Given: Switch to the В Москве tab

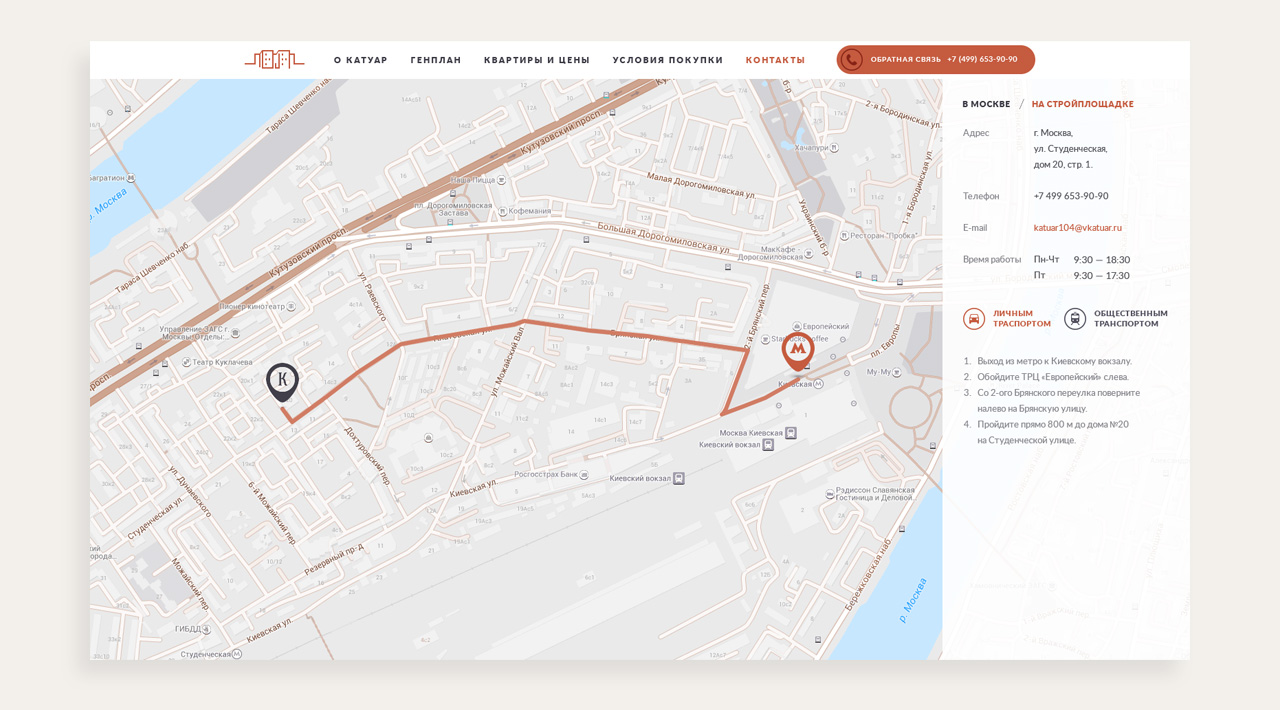Looking at the screenshot, I should [x=986, y=104].
